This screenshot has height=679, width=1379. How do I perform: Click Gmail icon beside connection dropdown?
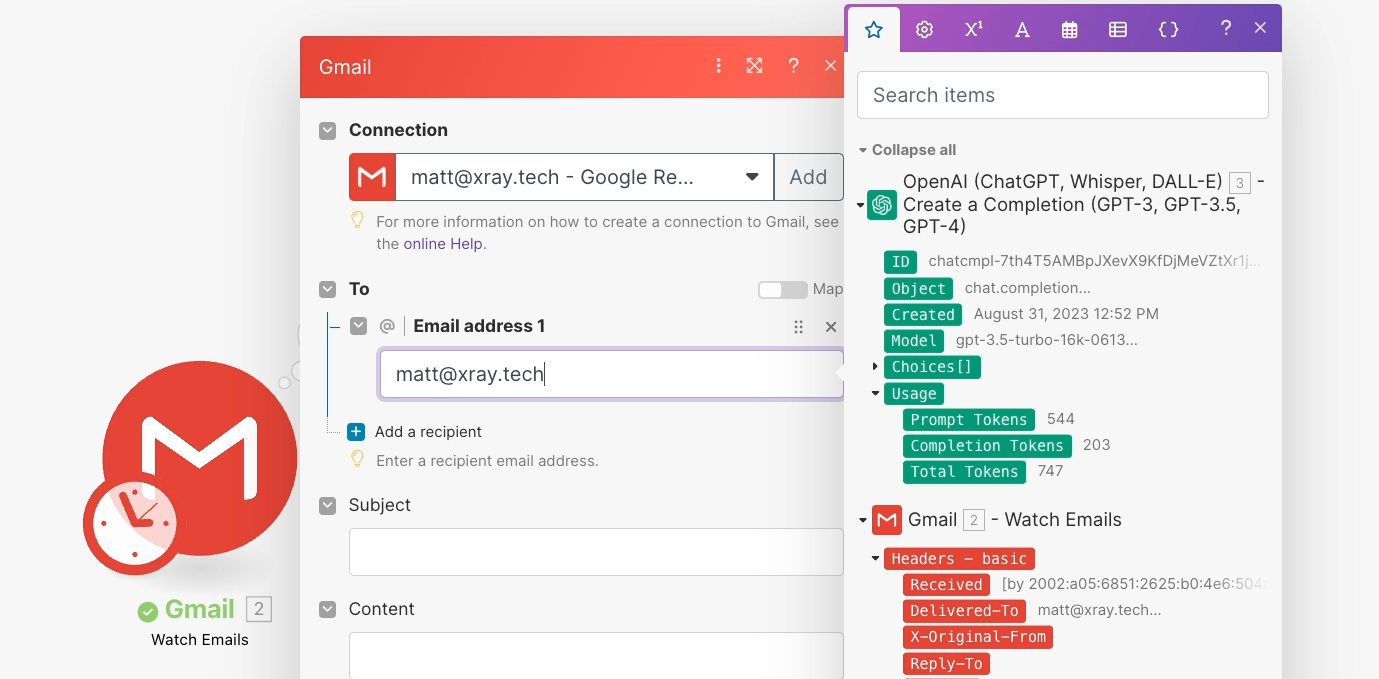(x=372, y=177)
